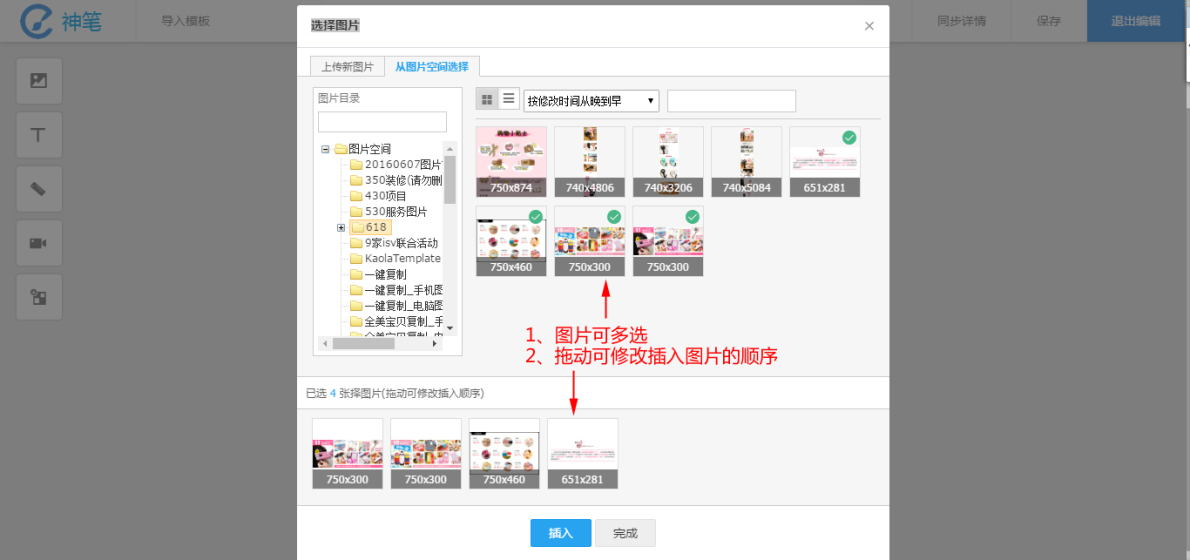Click the folder tree horizontal scrollbar thumb
Screen dimensions: 1190x560
click(364, 344)
